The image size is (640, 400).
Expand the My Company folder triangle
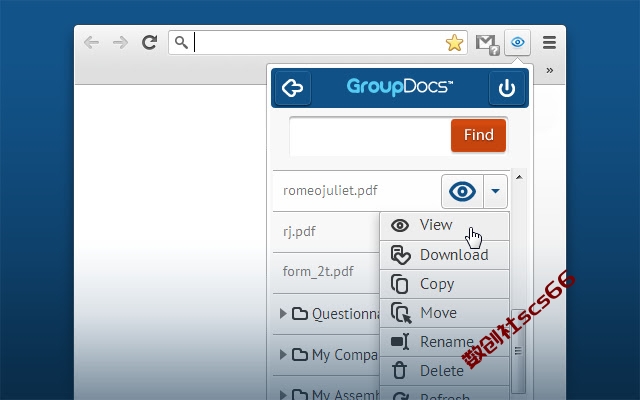283,354
